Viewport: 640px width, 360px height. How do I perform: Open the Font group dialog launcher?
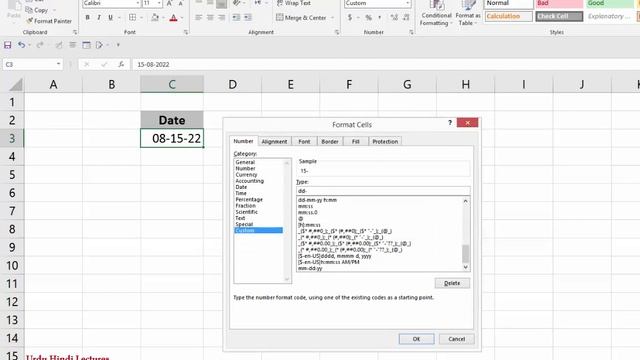click(186, 32)
